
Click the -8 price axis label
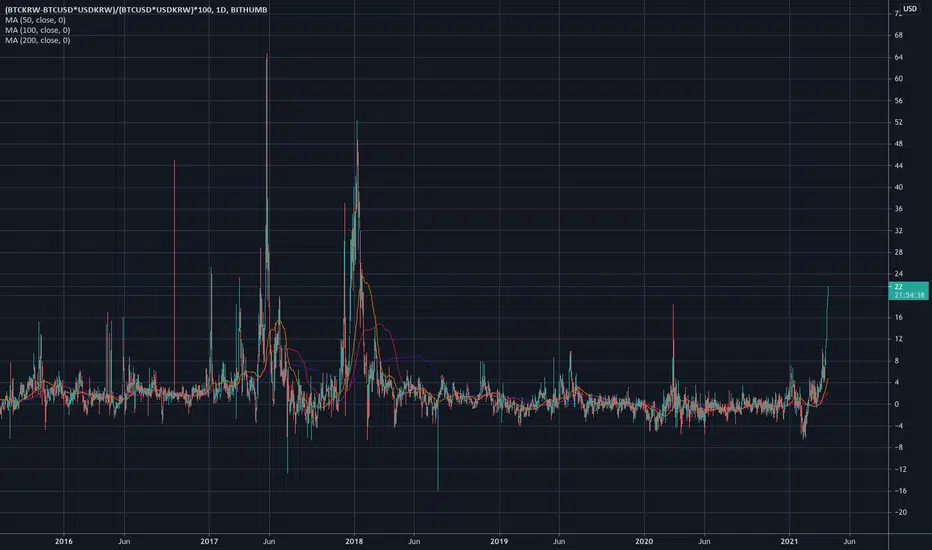(x=898, y=447)
